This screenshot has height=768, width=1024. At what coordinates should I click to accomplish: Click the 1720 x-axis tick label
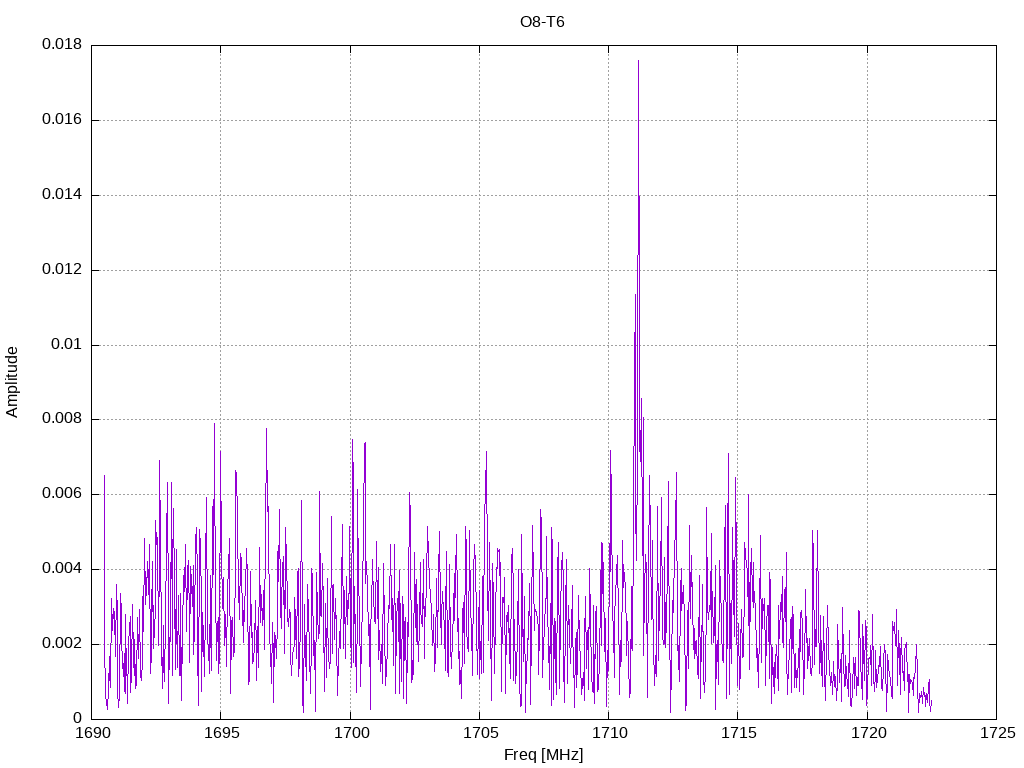[x=869, y=733]
